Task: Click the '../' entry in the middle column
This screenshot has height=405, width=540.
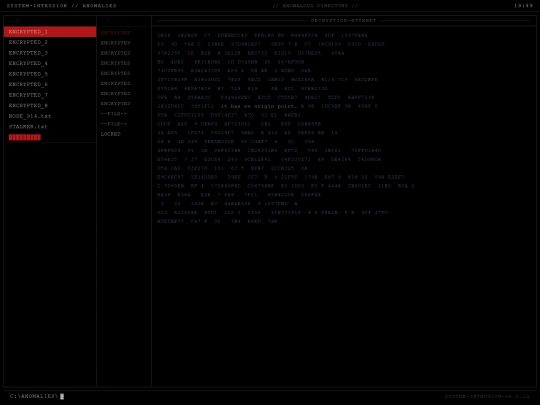Action: click(x=105, y=21)
